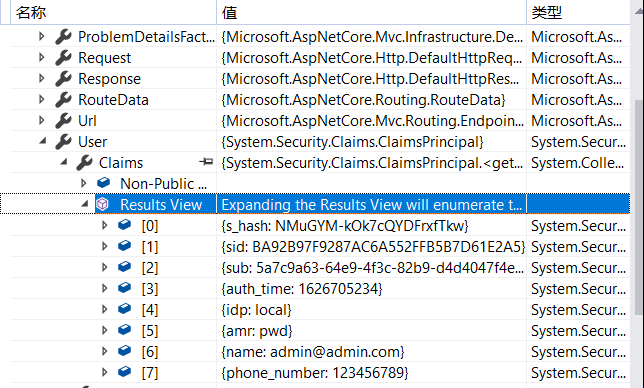The height and width of the screenshot is (388, 644).
Task: Click the wrench icon beside Url
Action: [63, 121]
